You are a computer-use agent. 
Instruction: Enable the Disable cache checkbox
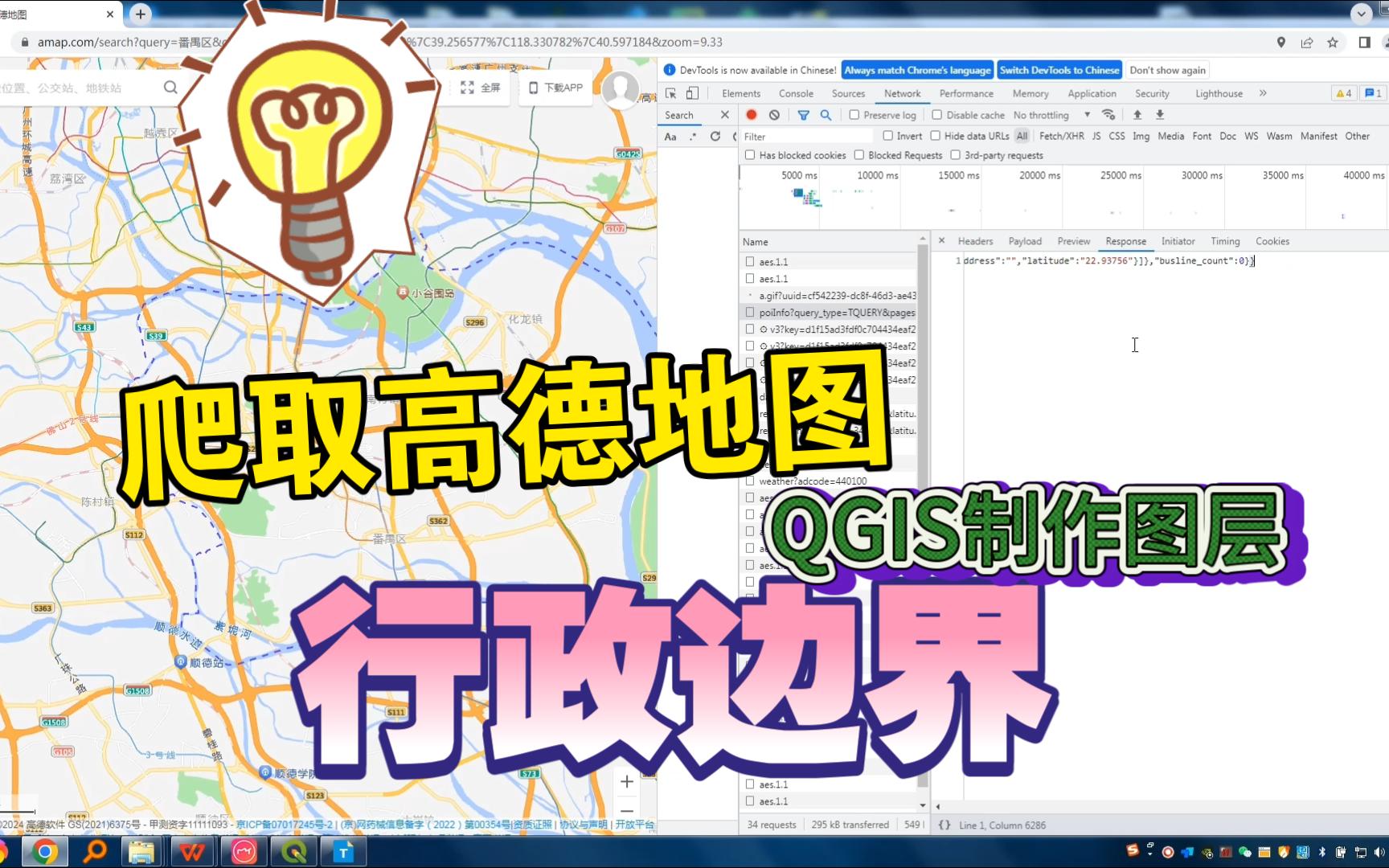tap(937, 115)
